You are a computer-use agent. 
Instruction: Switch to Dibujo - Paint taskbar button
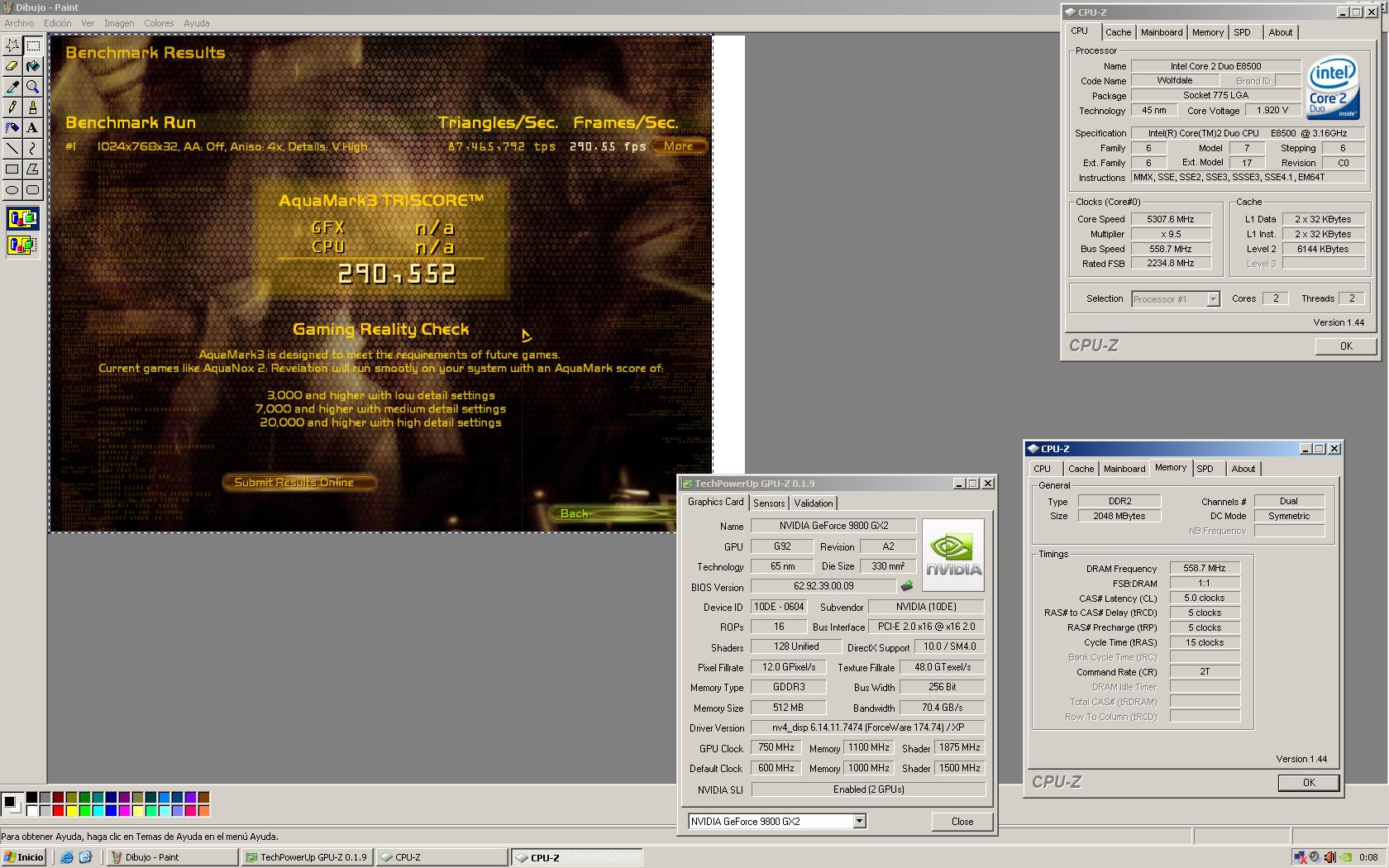click(x=172, y=857)
